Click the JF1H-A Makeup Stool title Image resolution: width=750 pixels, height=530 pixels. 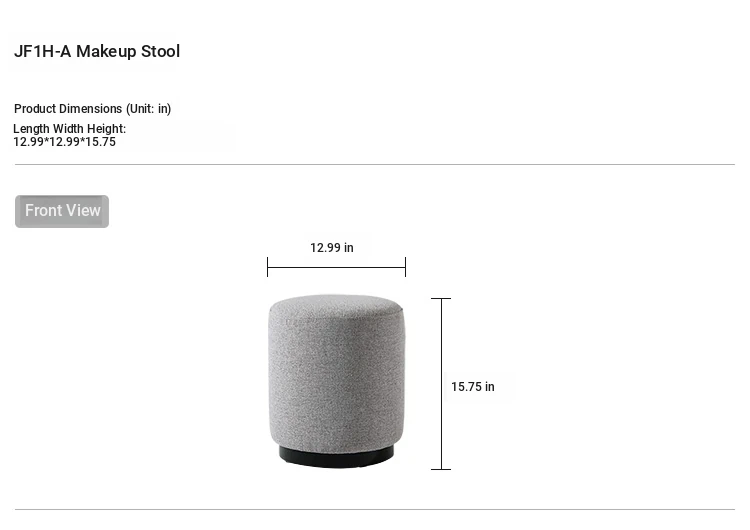click(97, 51)
